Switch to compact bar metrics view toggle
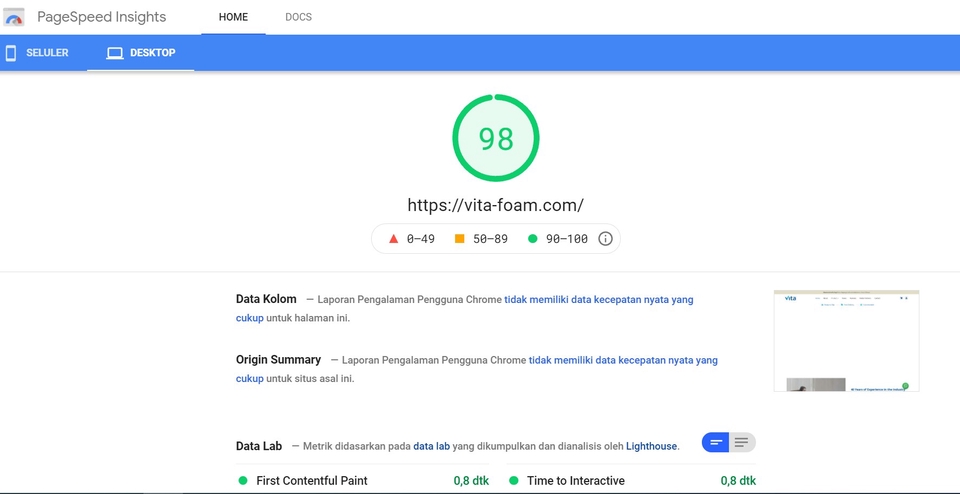Viewport: 960px width, 494px height. (x=716, y=443)
